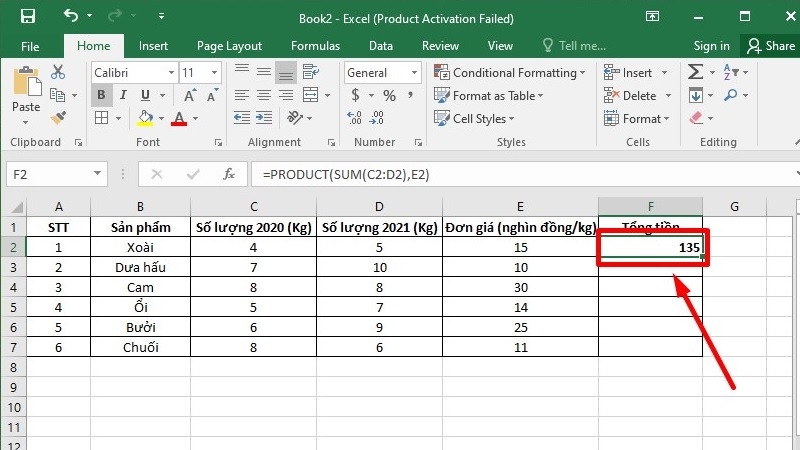Pick the yellow Fill Color bucket
This screenshot has height=450, width=800.
pyautogui.click(x=145, y=118)
